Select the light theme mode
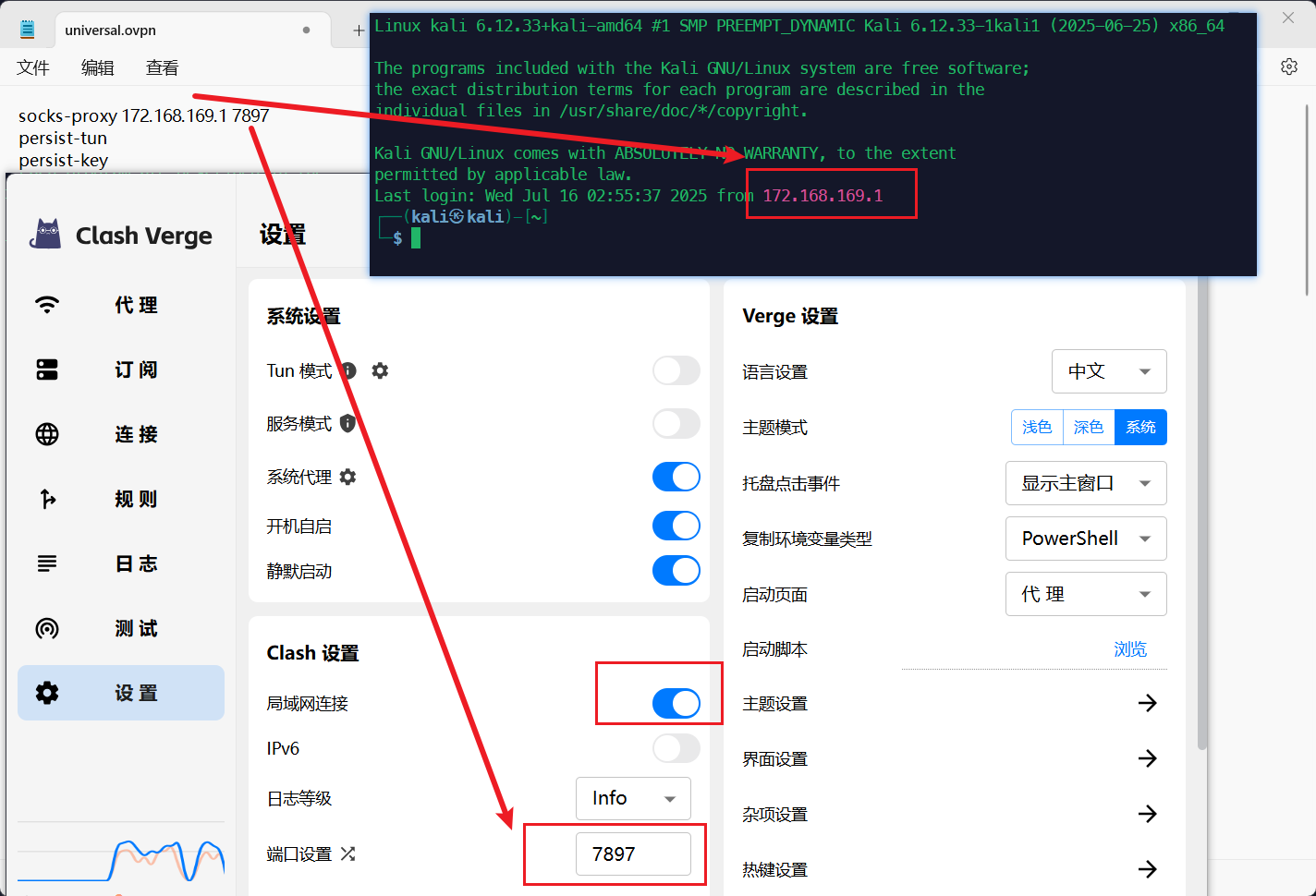The width and height of the screenshot is (1316, 896). click(x=1037, y=427)
